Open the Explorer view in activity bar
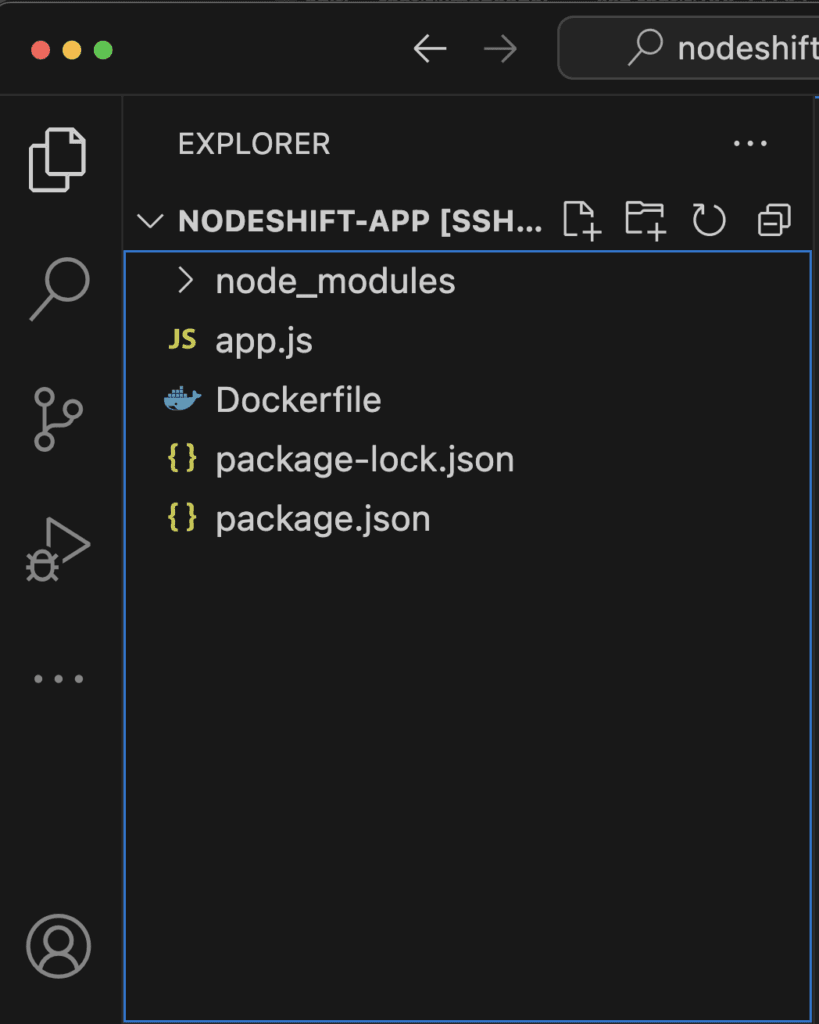Viewport: 819px width, 1024px height. (58, 160)
